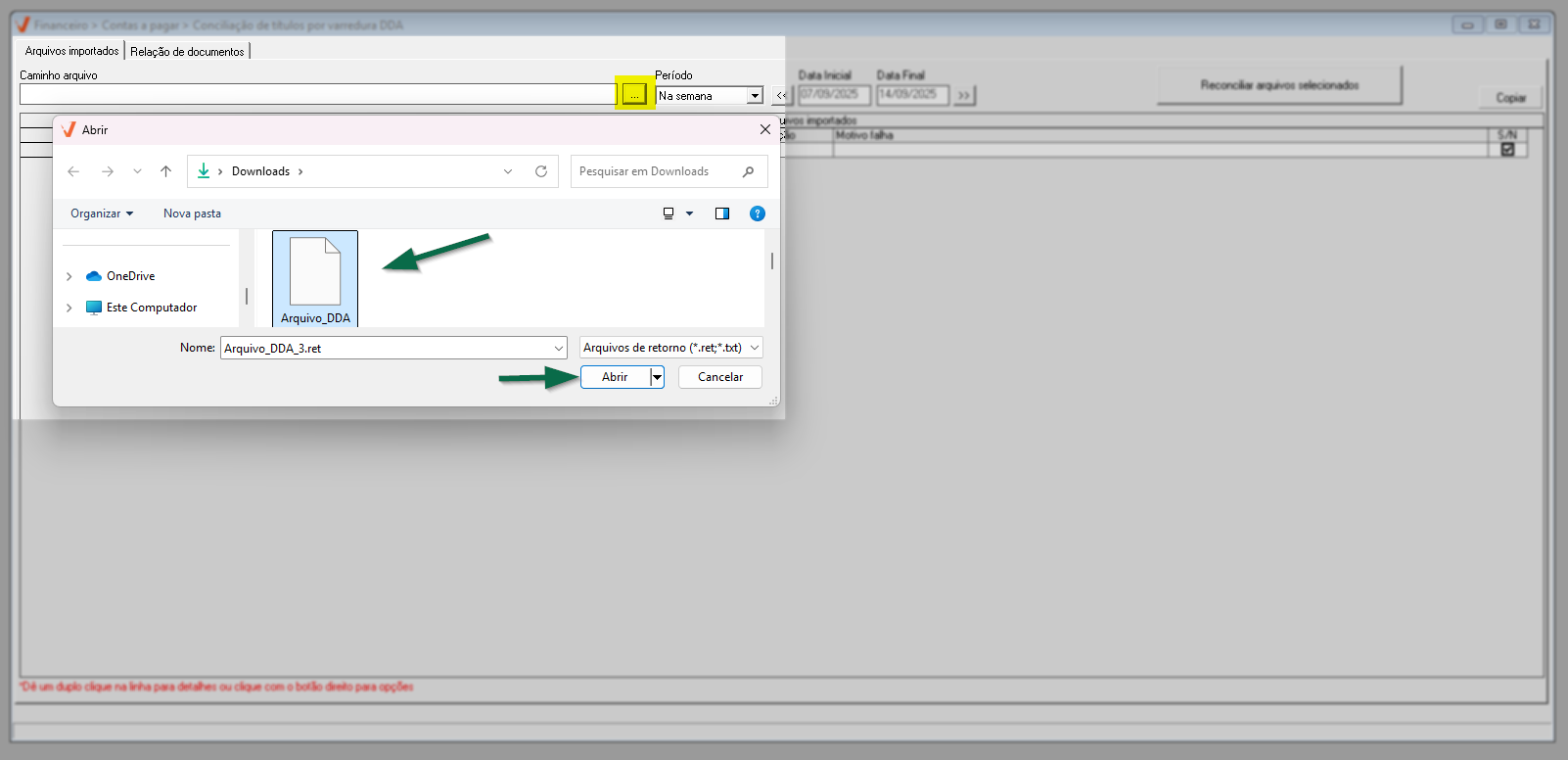Expand the OneDrive tree node
The image size is (1568, 760).
coord(69,276)
